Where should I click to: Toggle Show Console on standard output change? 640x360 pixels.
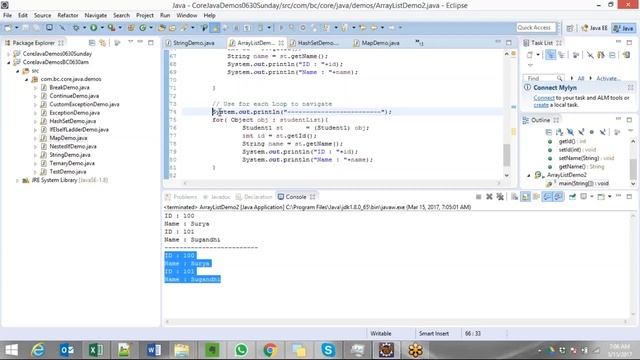tap(547, 197)
